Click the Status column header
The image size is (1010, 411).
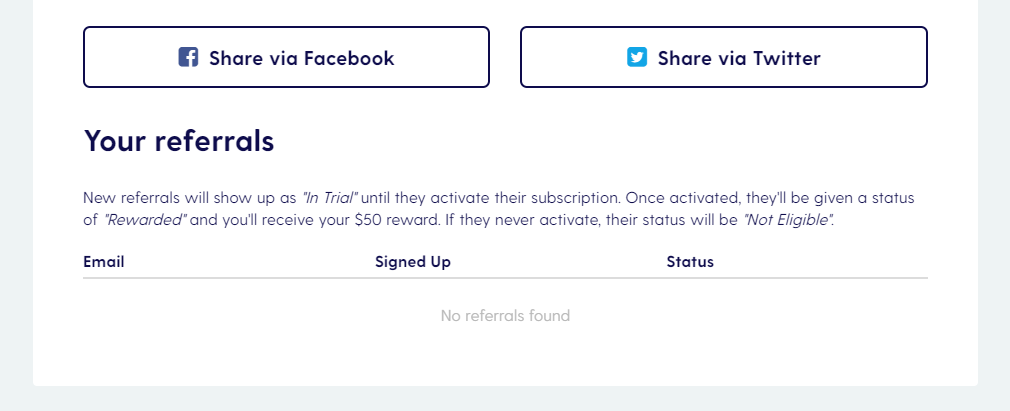690,262
